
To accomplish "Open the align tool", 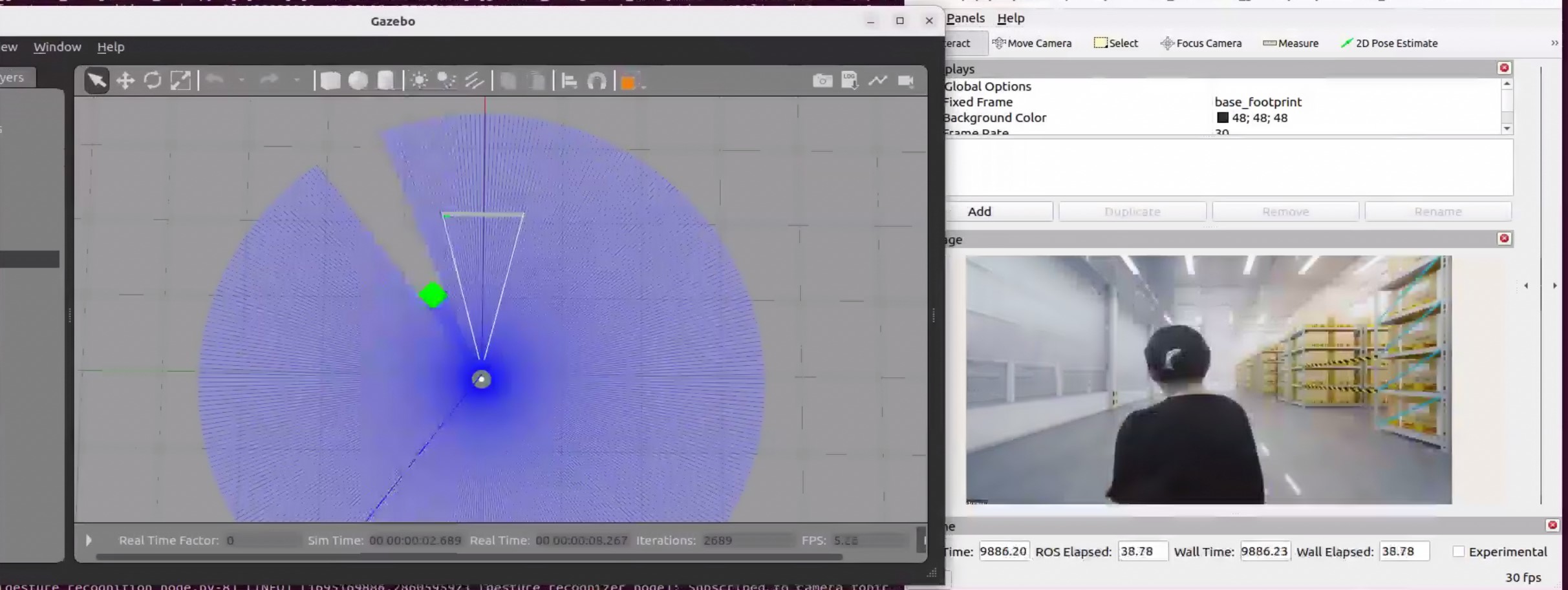I will [x=569, y=81].
